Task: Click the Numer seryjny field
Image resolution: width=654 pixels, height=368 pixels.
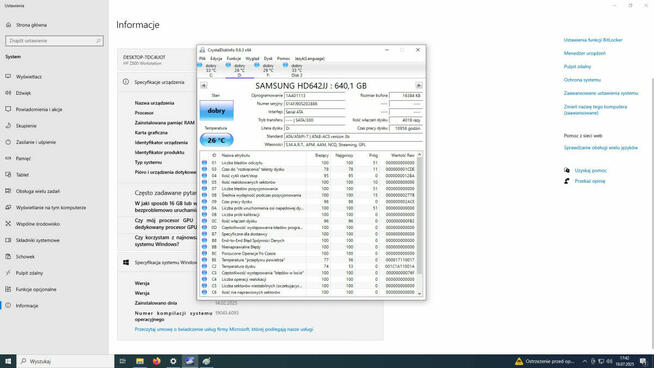Action: [x=314, y=104]
